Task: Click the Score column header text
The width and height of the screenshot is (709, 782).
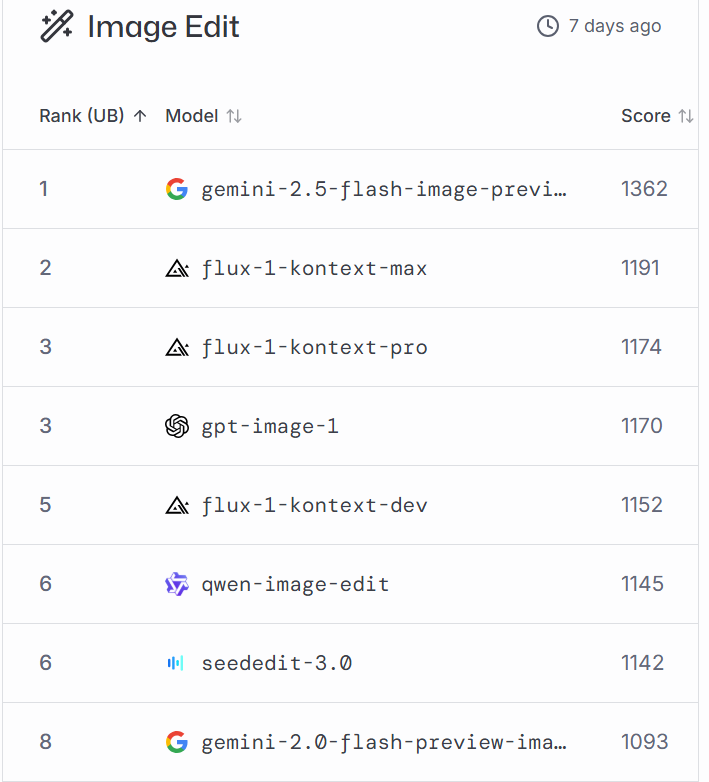Action: (x=646, y=116)
